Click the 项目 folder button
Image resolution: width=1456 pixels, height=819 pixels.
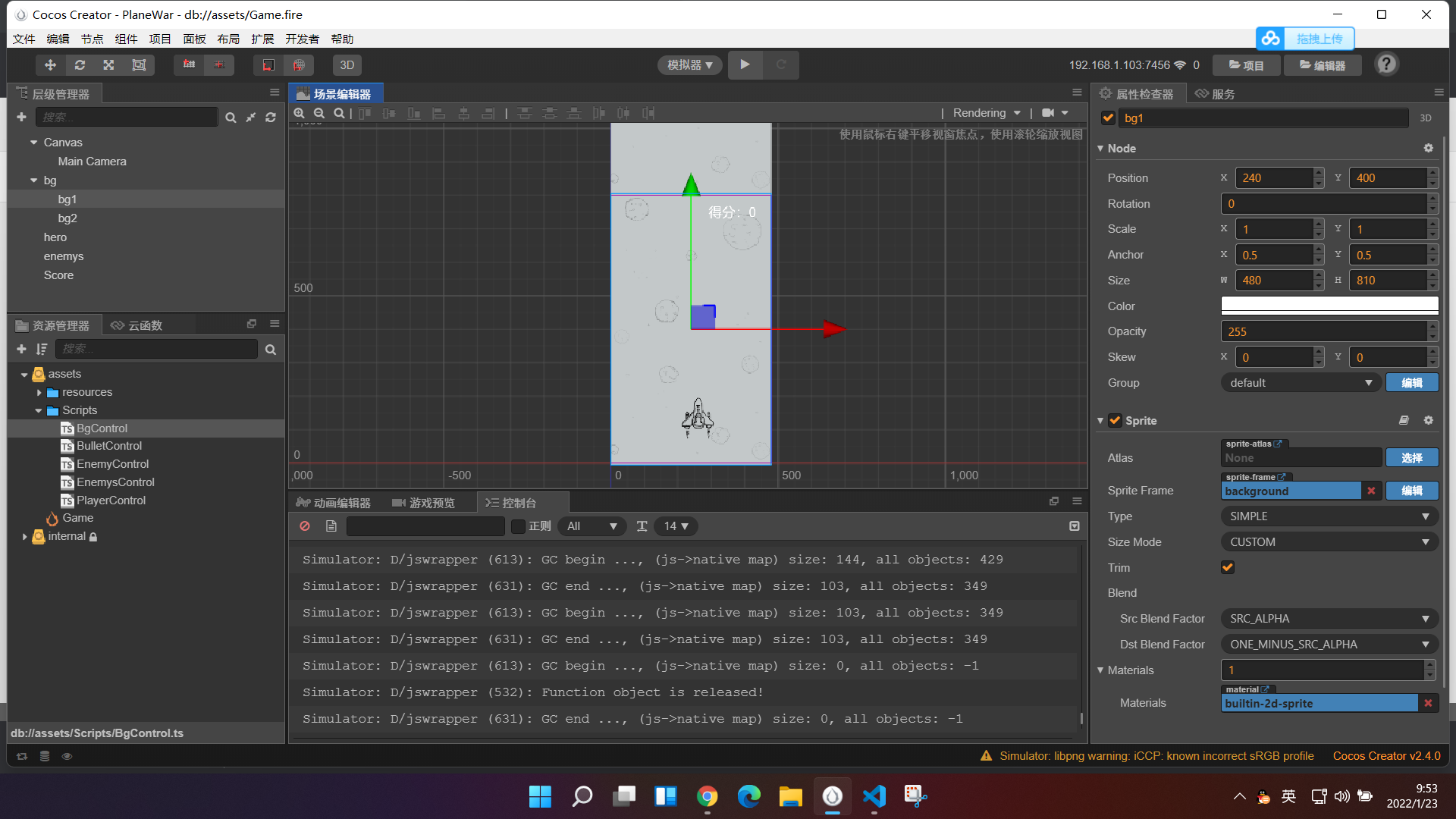pyautogui.click(x=1247, y=65)
